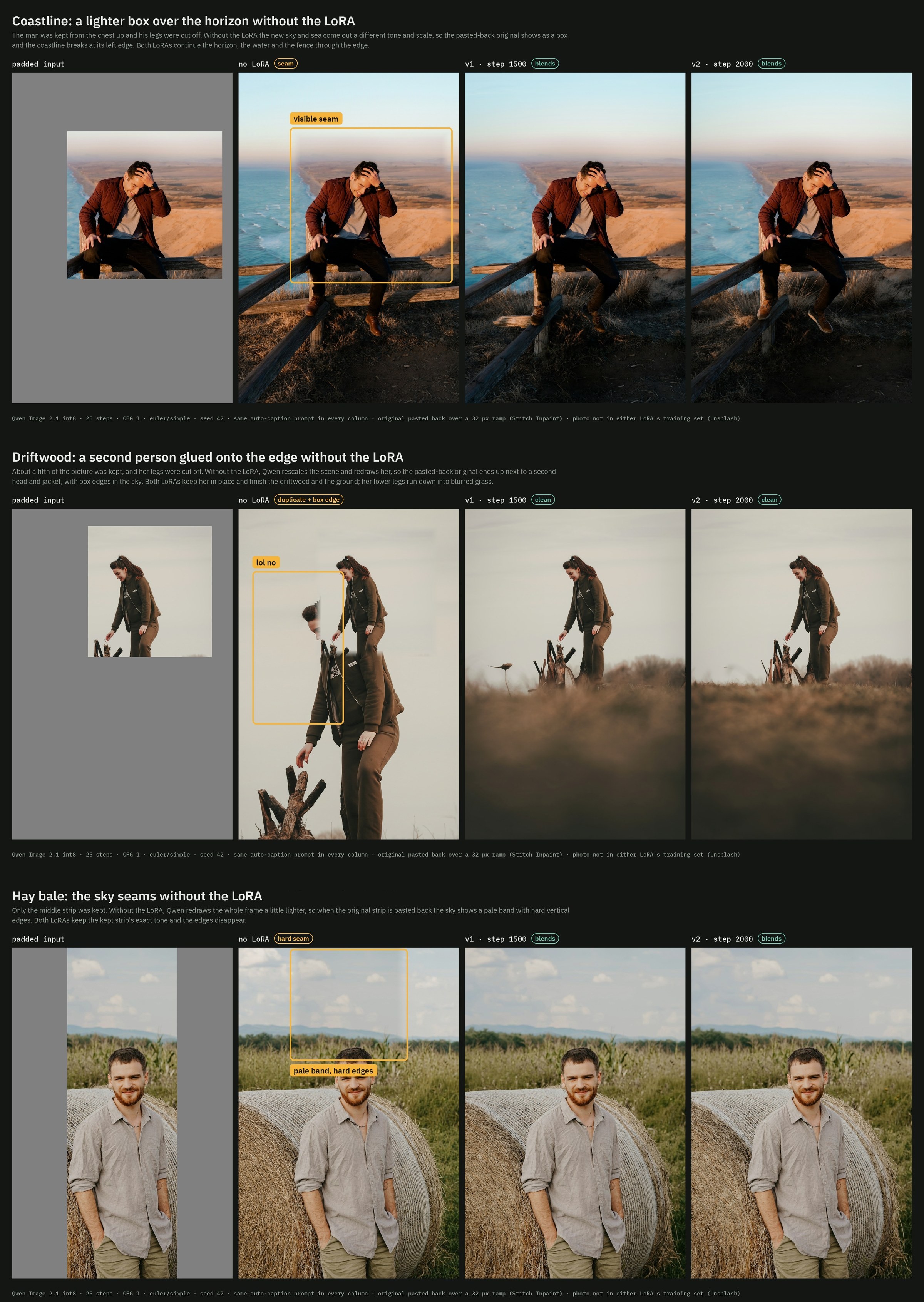Click the Driftwood 'v2 · step 2000' label
Image resolution: width=924 pixels, height=1302 pixels.
(722, 500)
